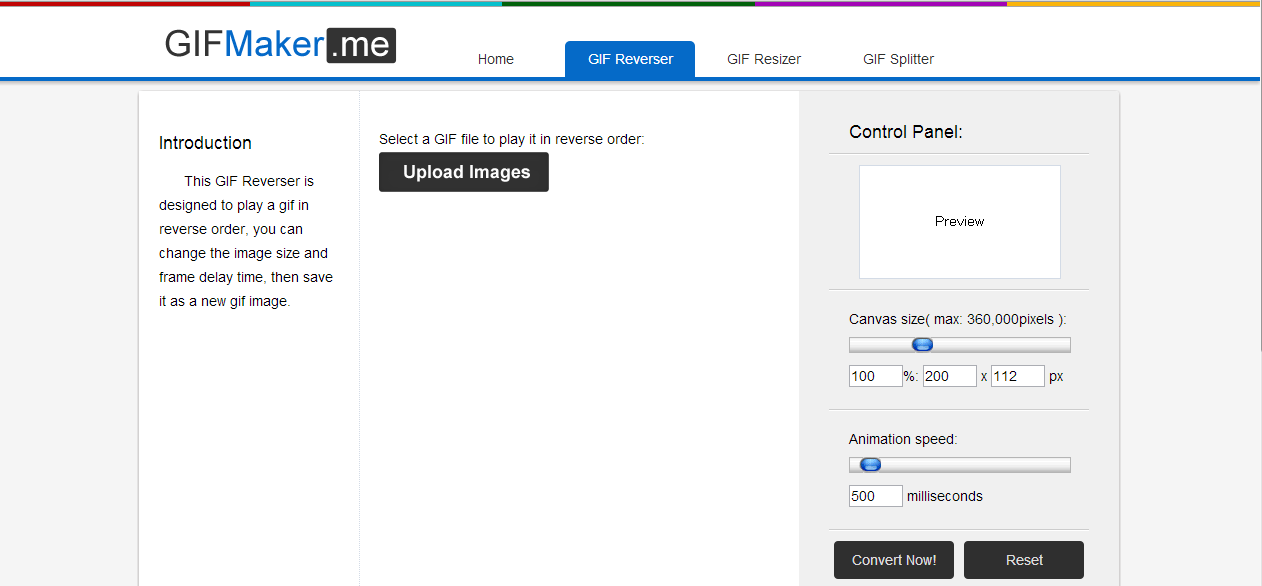Image resolution: width=1262 pixels, height=586 pixels.
Task: Click the canvas width field showing 200
Action: 949,376
